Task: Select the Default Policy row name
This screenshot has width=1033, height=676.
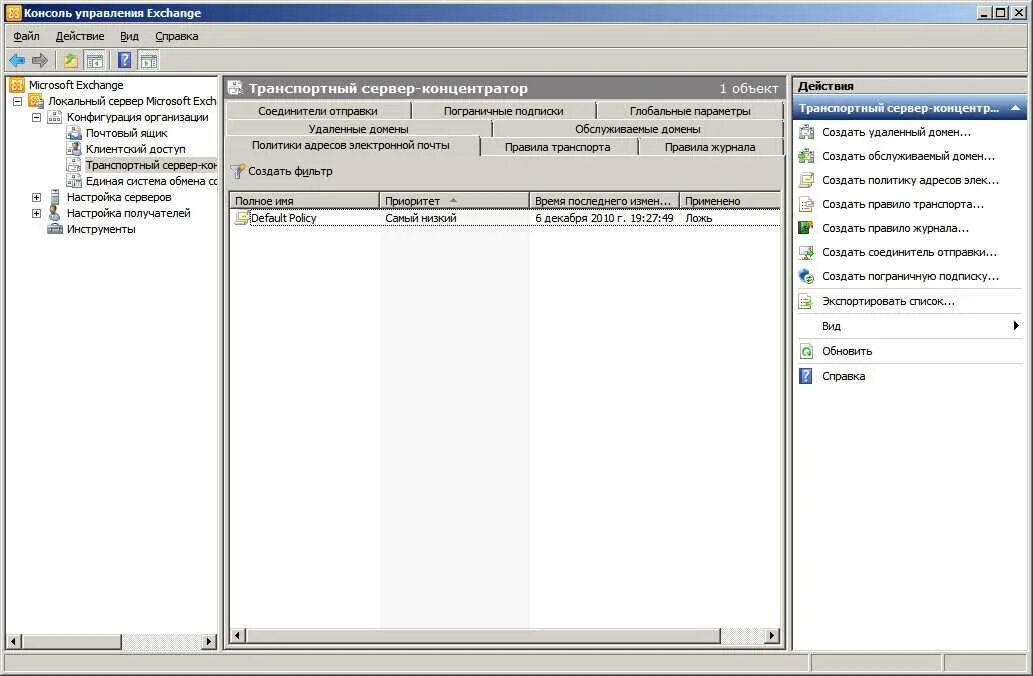Action: pos(283,217)
